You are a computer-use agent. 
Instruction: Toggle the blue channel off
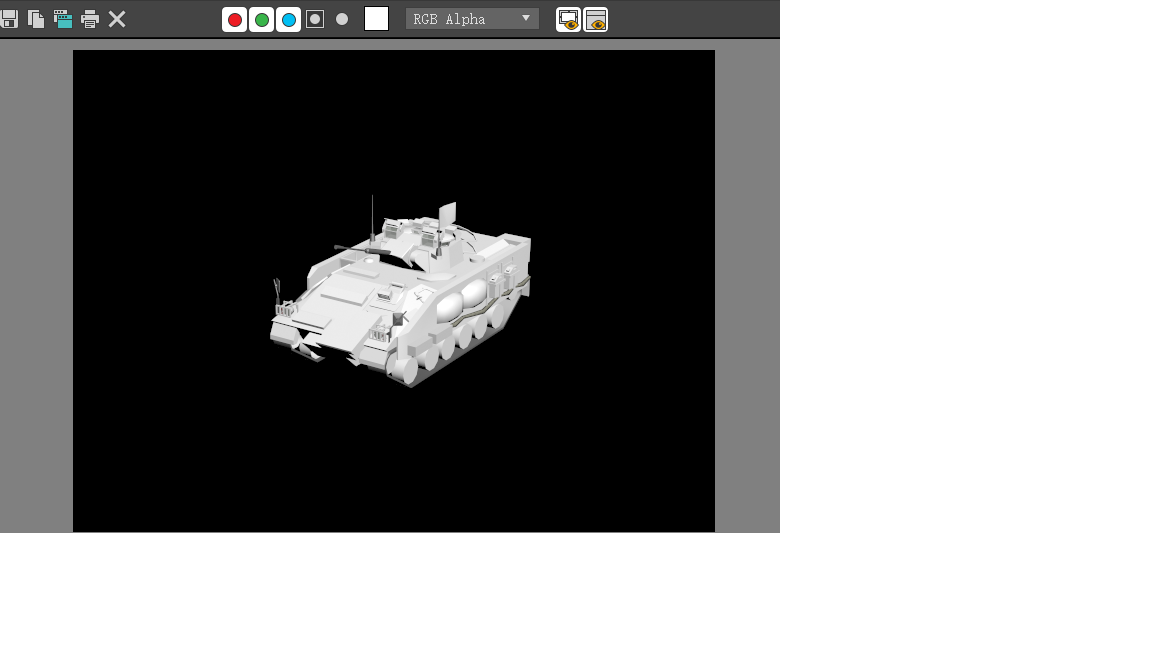tap(287, 19)
